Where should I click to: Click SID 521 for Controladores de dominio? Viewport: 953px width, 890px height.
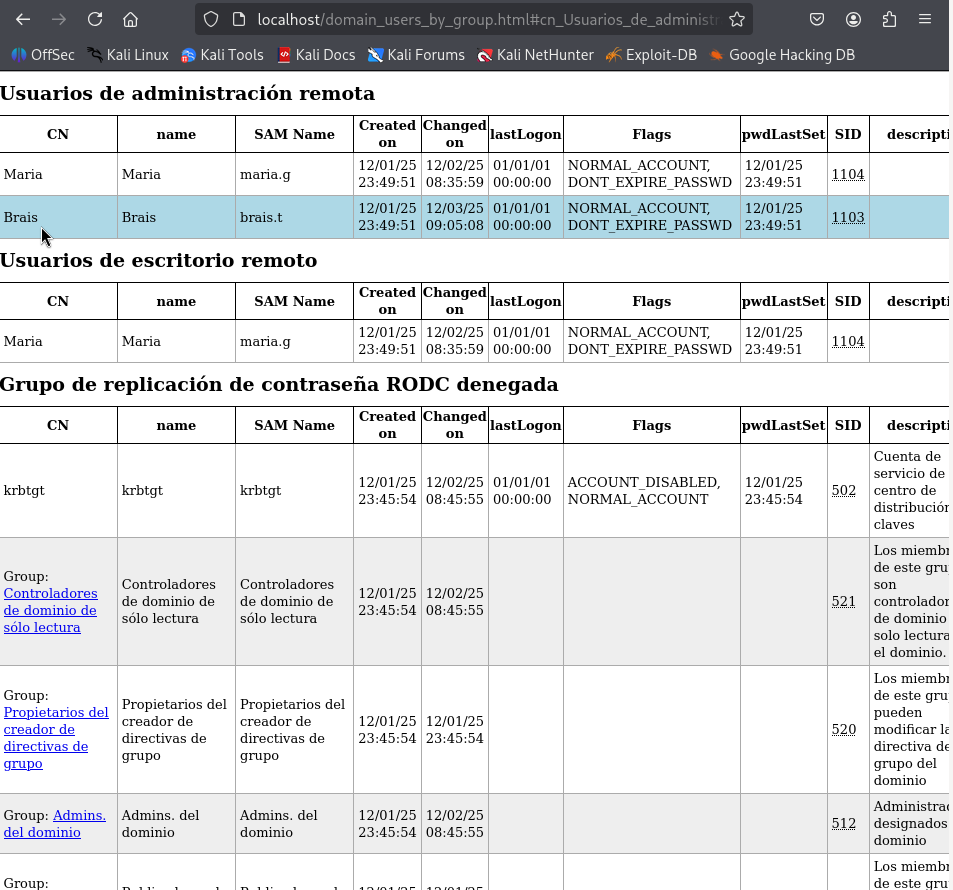click(844, 601)
